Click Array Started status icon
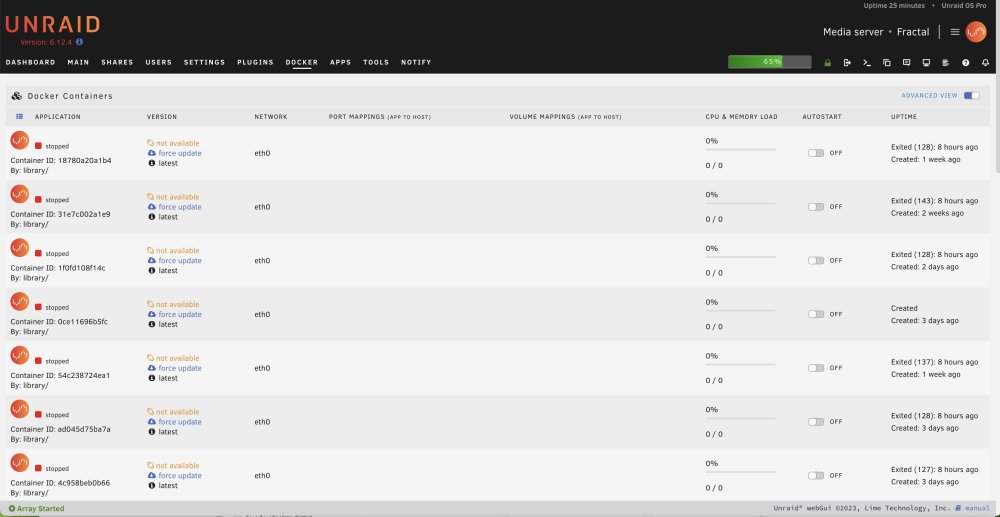This screenshot has height=517, width=1000. [11, 509]
